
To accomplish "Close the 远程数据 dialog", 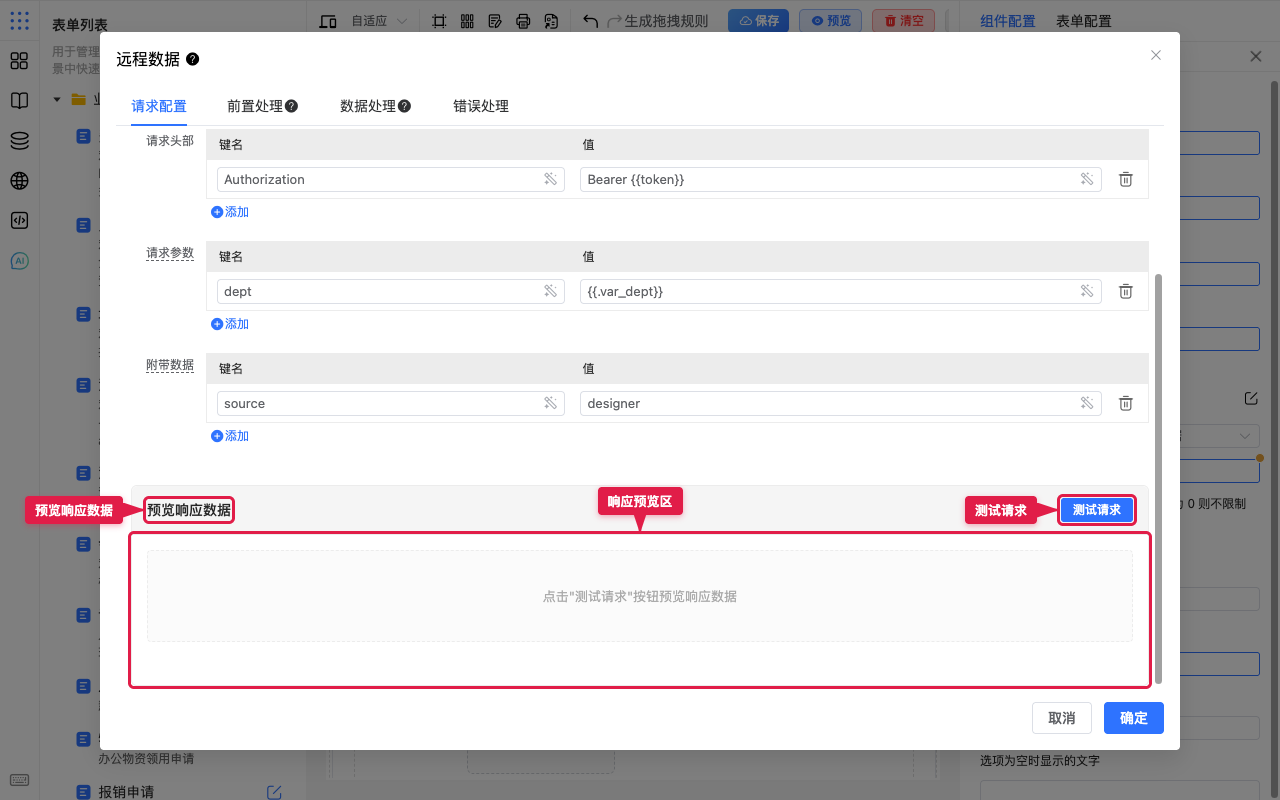I will pos(1156,55).
